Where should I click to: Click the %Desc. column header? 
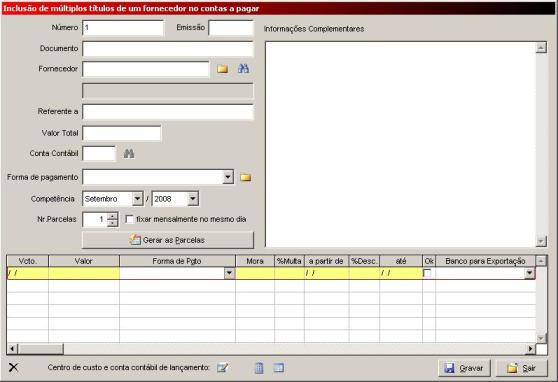tap(364, 261)
